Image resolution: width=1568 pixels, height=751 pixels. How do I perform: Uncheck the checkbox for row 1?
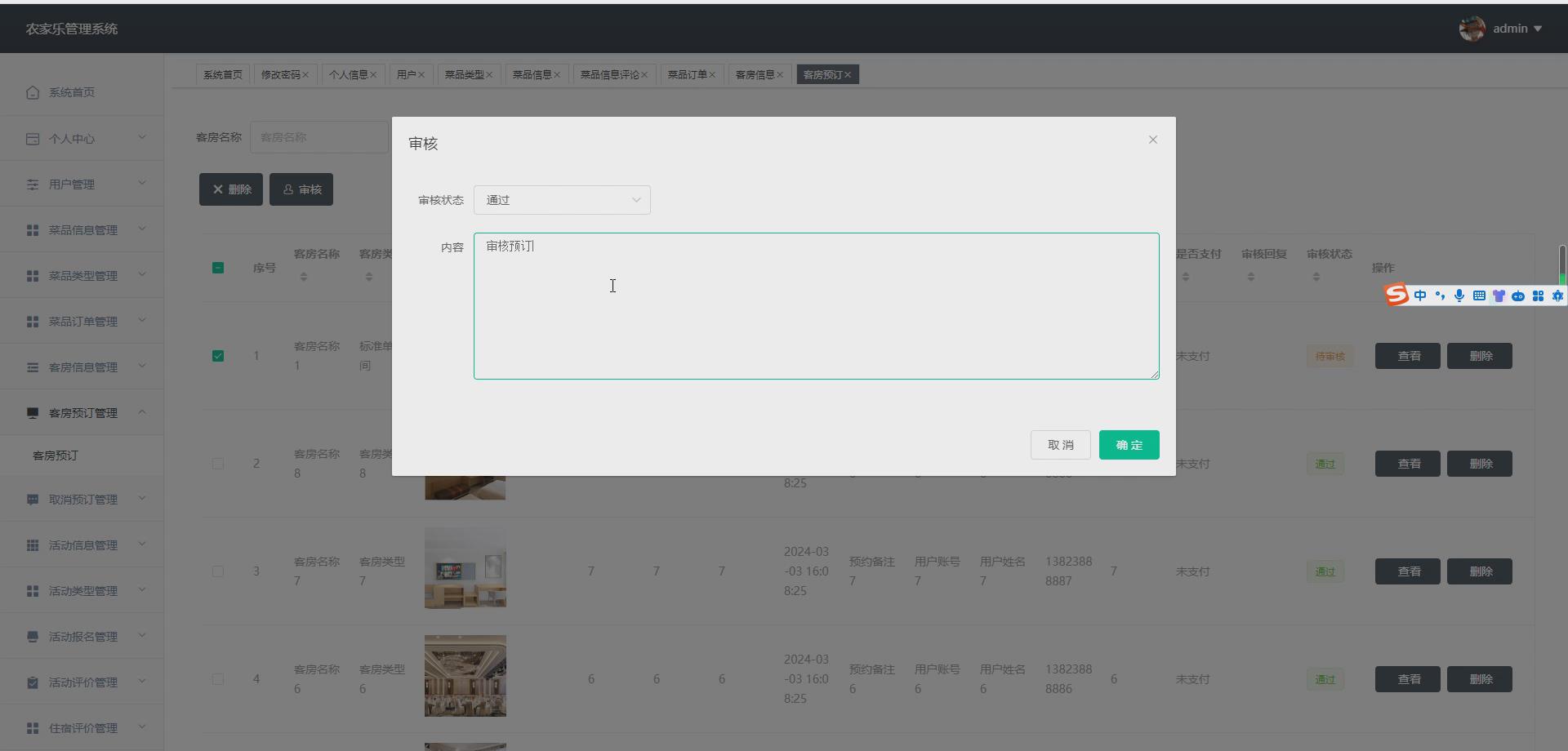(x=218, y=356)
